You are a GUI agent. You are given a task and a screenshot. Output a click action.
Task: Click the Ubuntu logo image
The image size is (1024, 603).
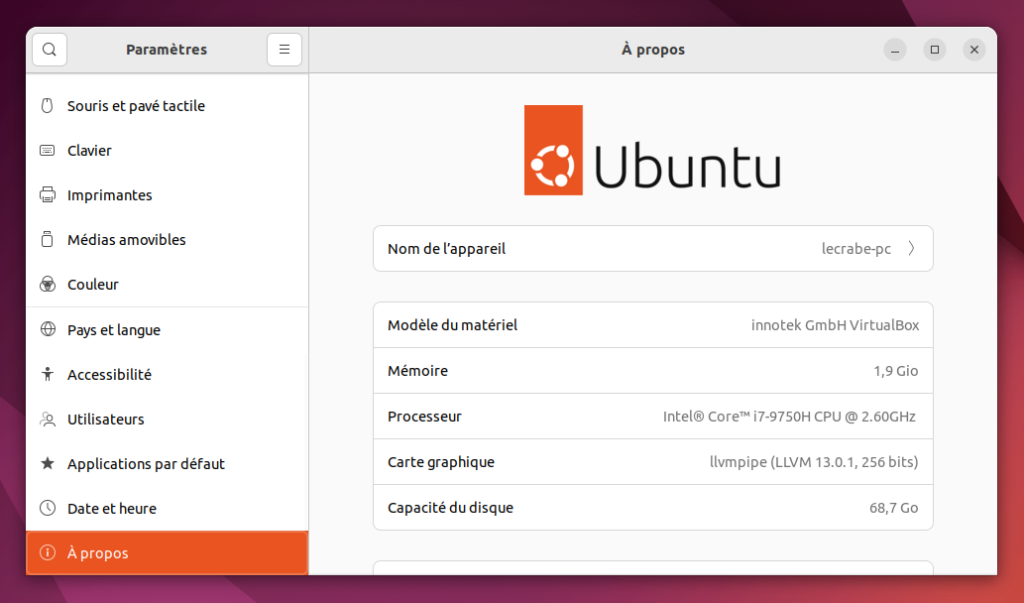(652, 150)
